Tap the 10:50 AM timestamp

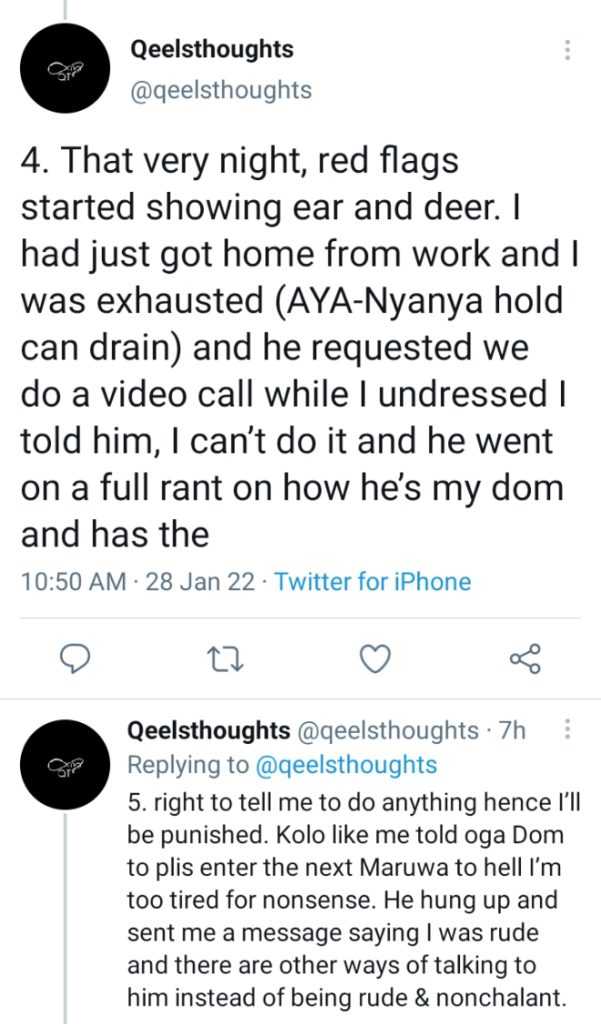73,581
